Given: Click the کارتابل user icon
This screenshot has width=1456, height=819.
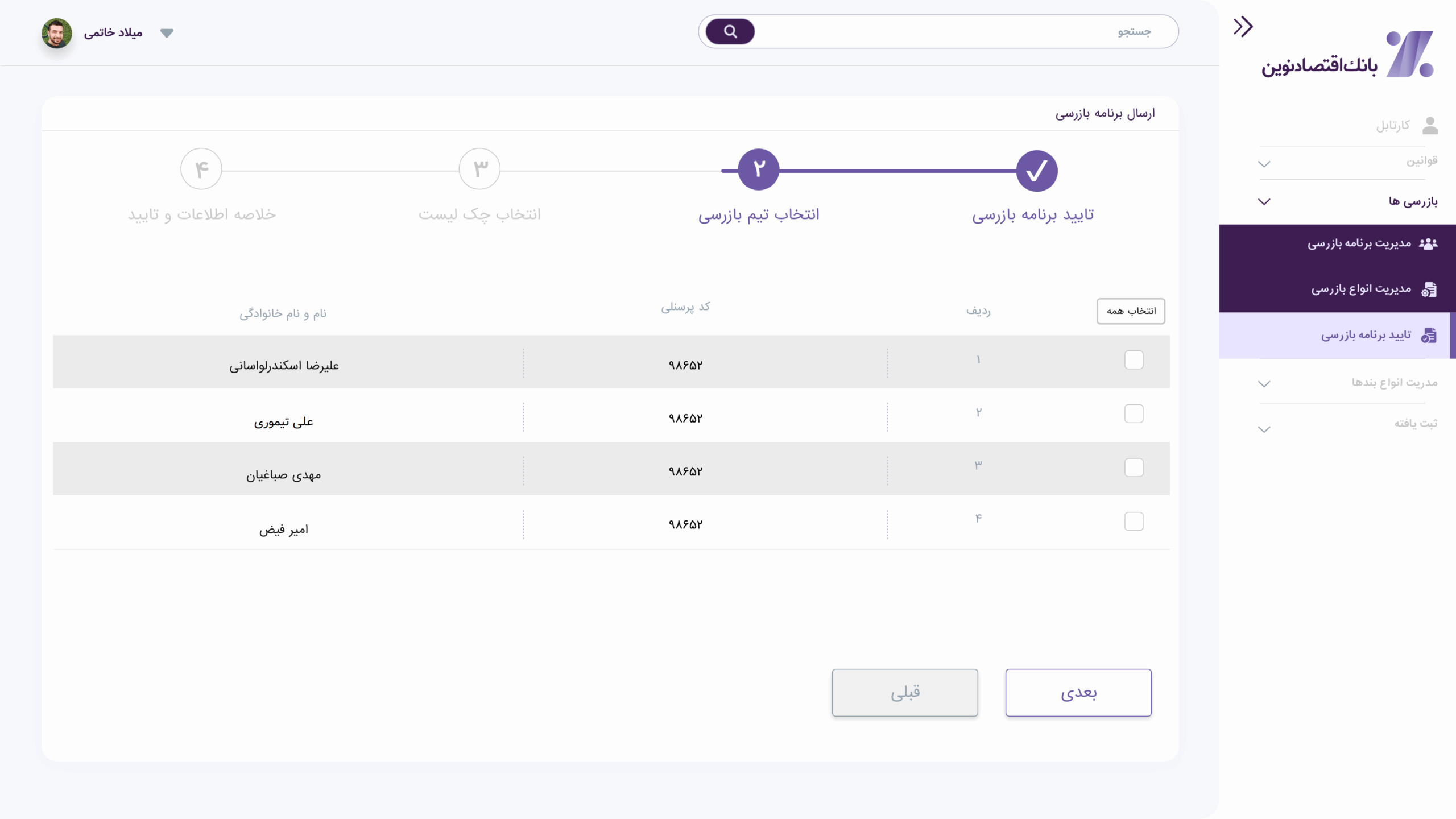Looking at the screenshot, I should [1430, 126].
